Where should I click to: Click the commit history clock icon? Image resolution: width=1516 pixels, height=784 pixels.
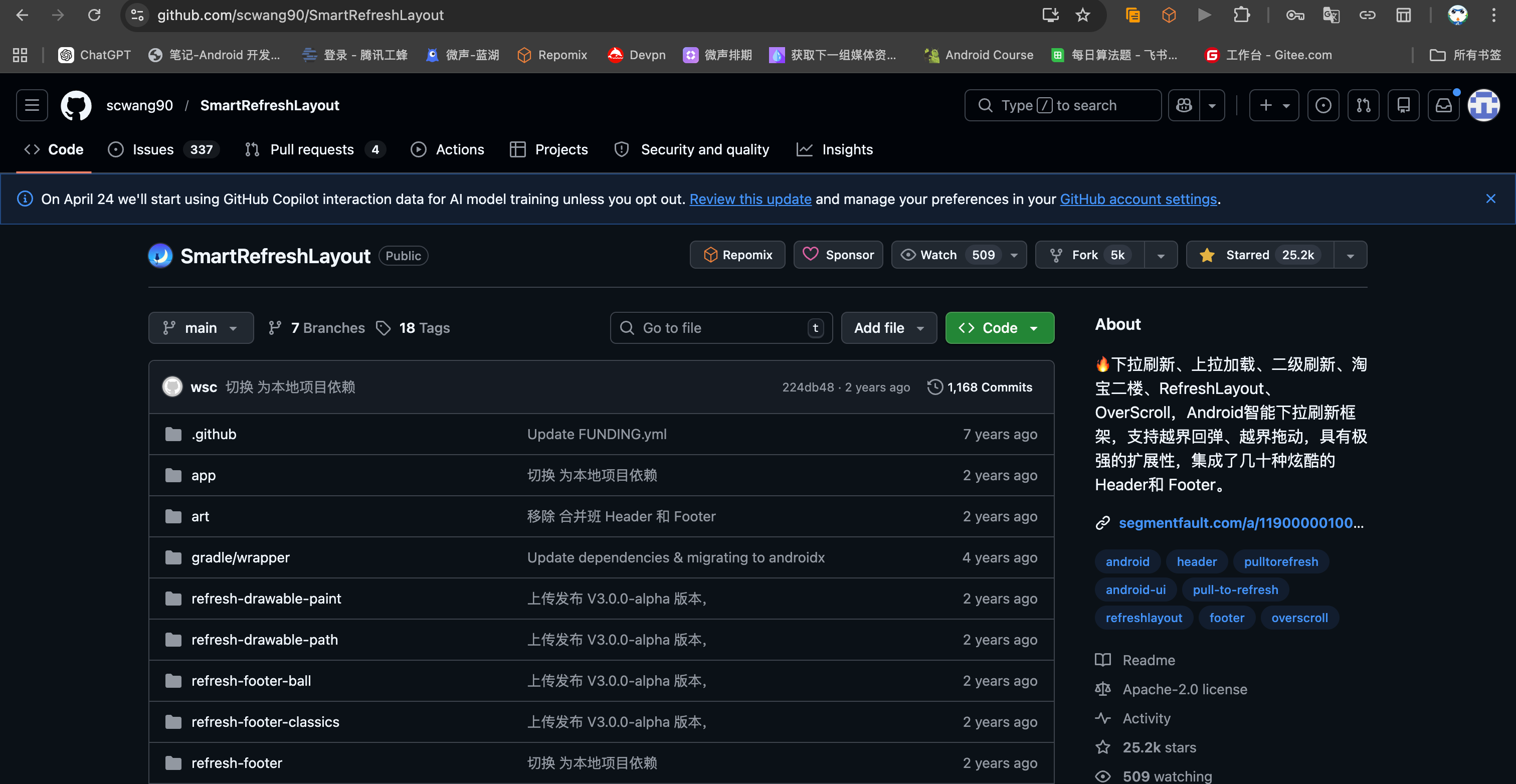[934, 387]
